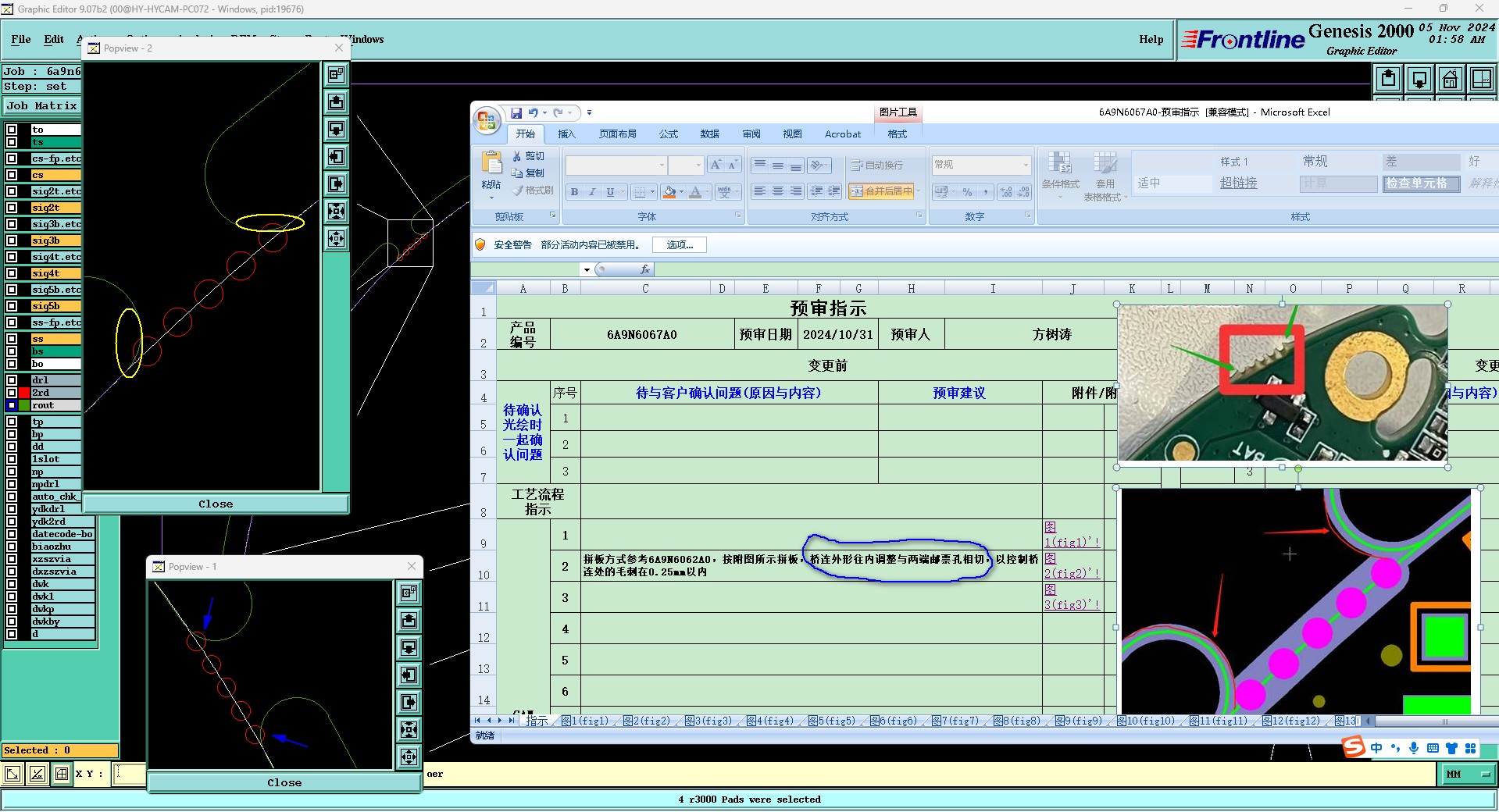Open the 常规 number format dropdown
1499x812 pixels.
pyautogui.click(x=1026, y=165)
